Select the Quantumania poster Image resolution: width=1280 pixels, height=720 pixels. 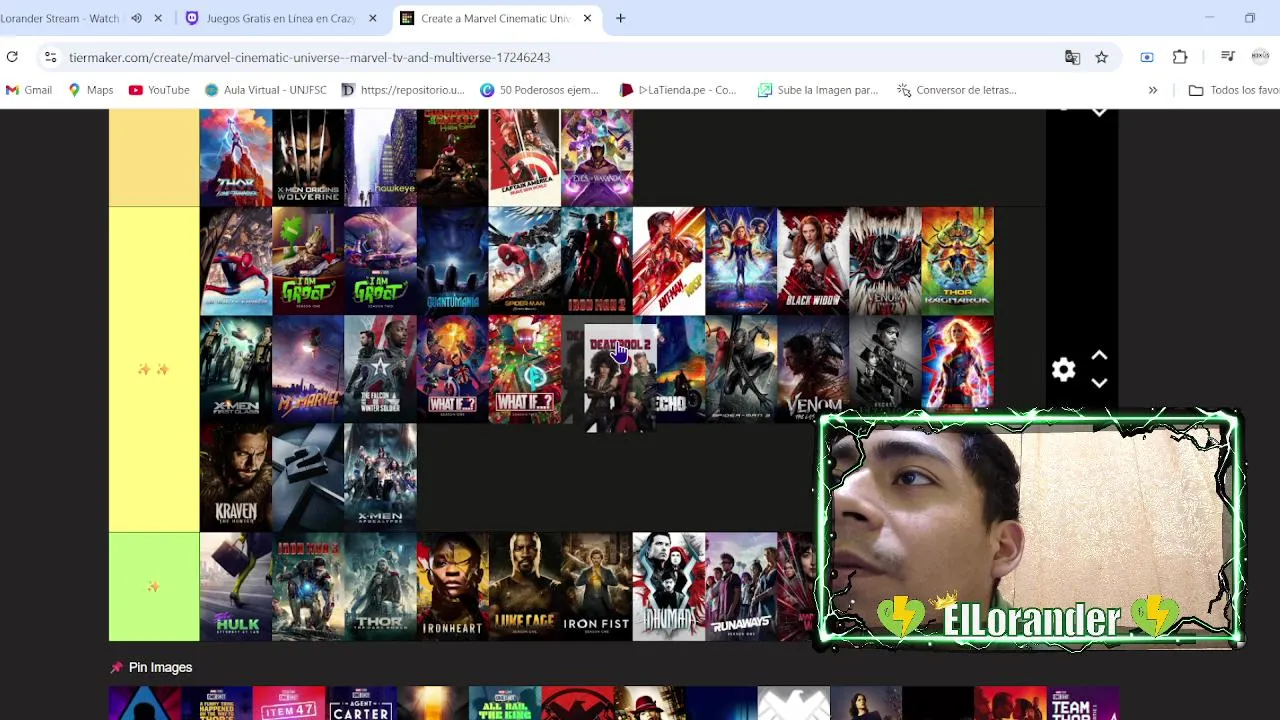(452, 261)
